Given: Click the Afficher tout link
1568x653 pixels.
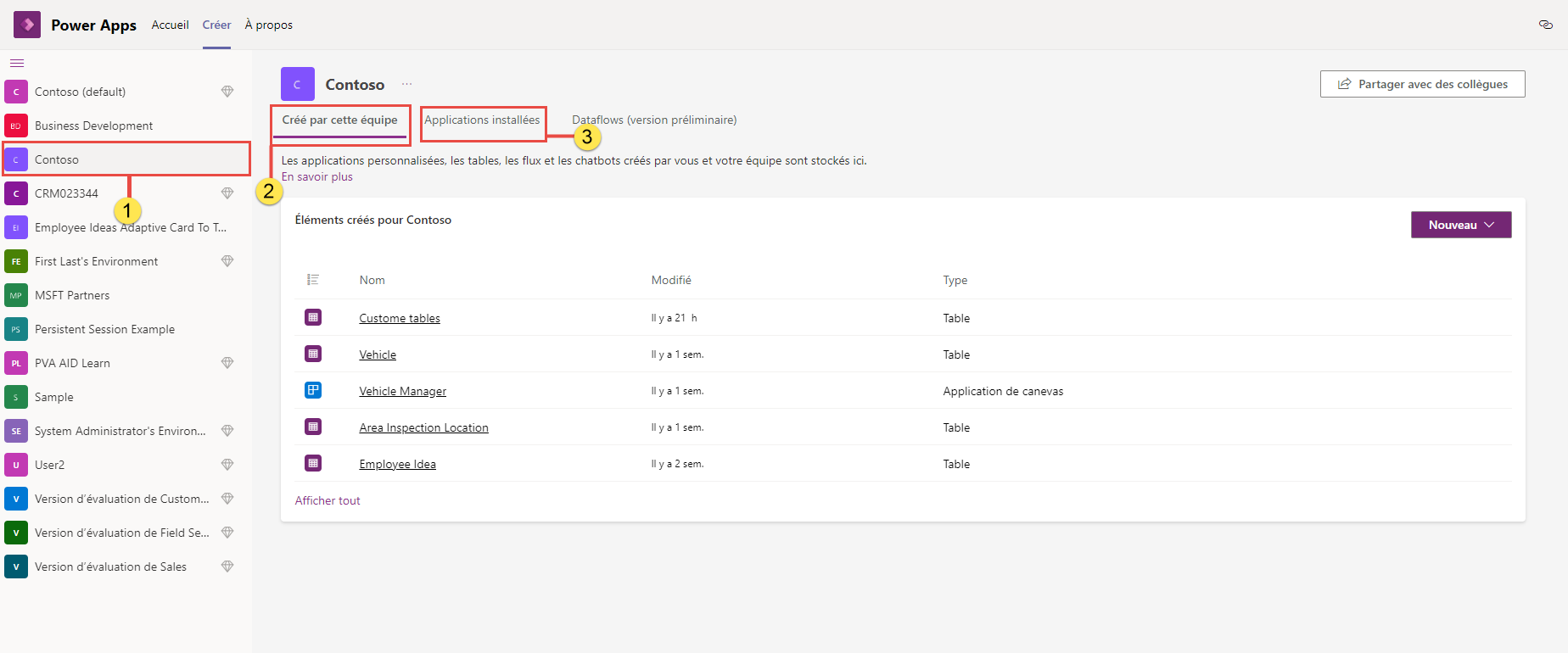Looking at the screenshot, I should [x=328, y=500].
